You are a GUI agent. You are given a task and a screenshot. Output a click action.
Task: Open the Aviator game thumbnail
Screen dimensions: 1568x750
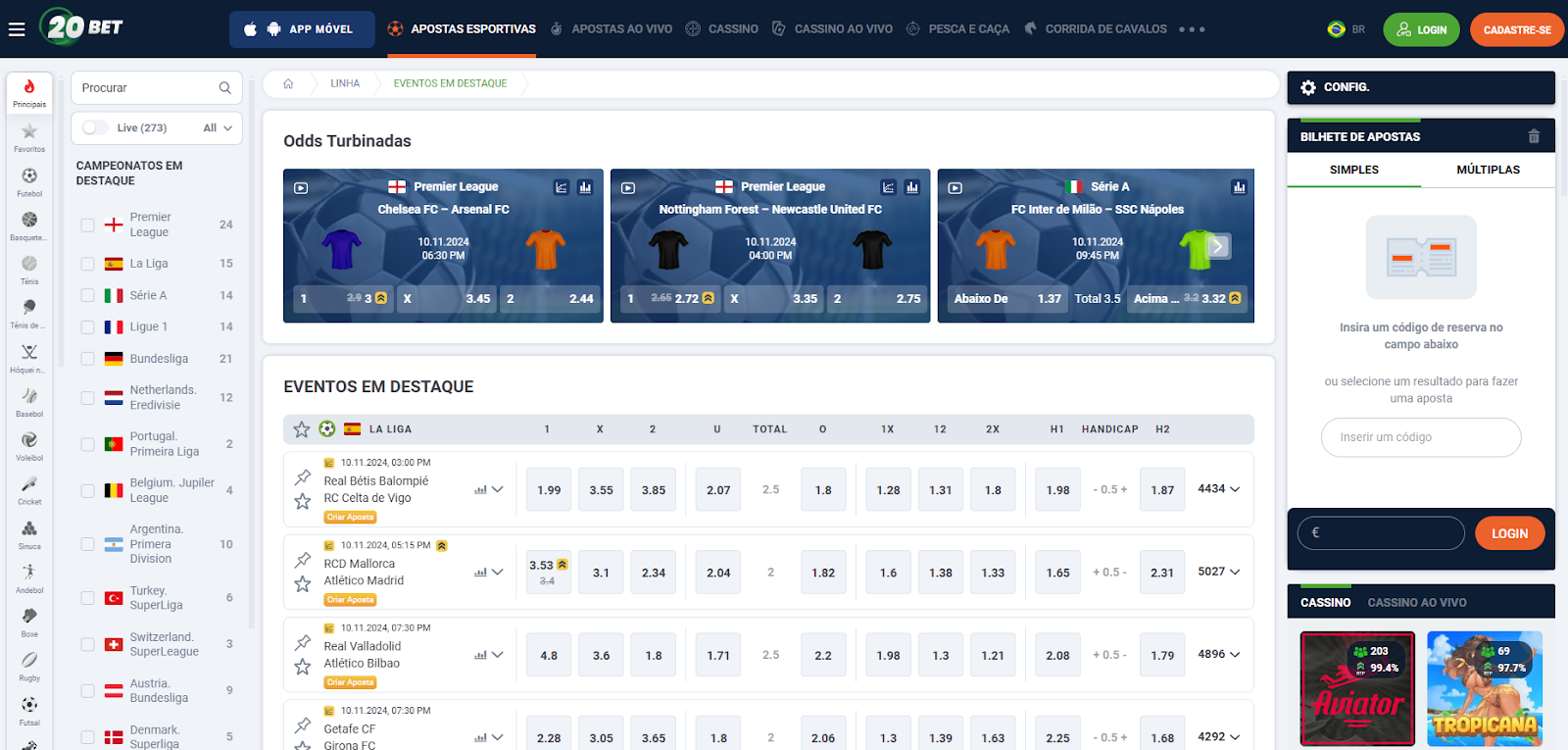1357,688
